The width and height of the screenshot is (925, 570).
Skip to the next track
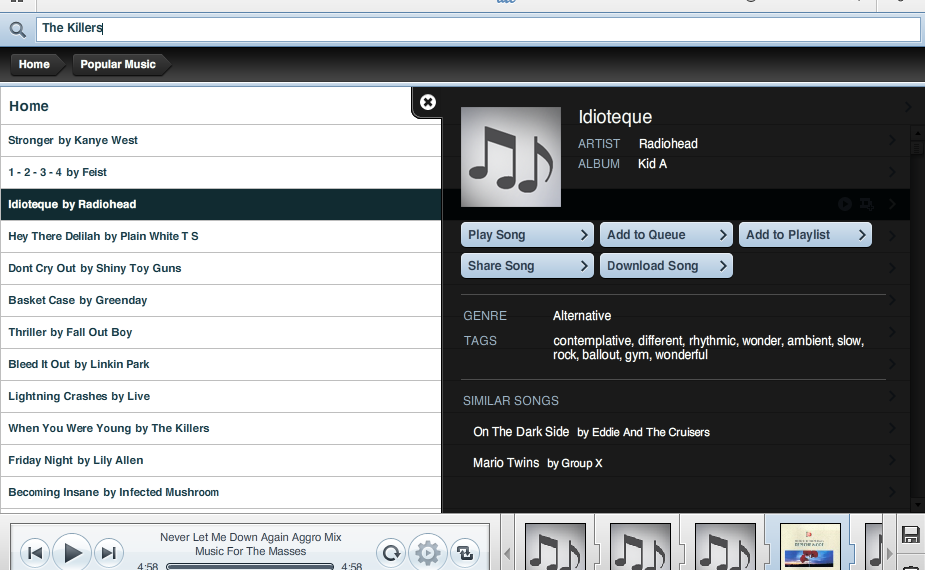pos(109,553)
